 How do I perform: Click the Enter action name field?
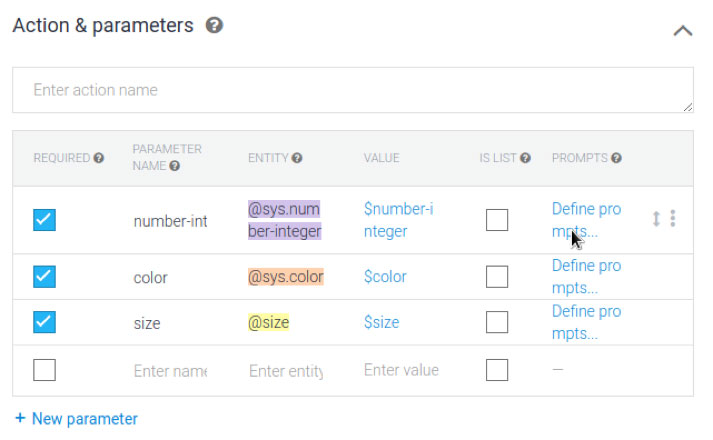pos(353,90)
